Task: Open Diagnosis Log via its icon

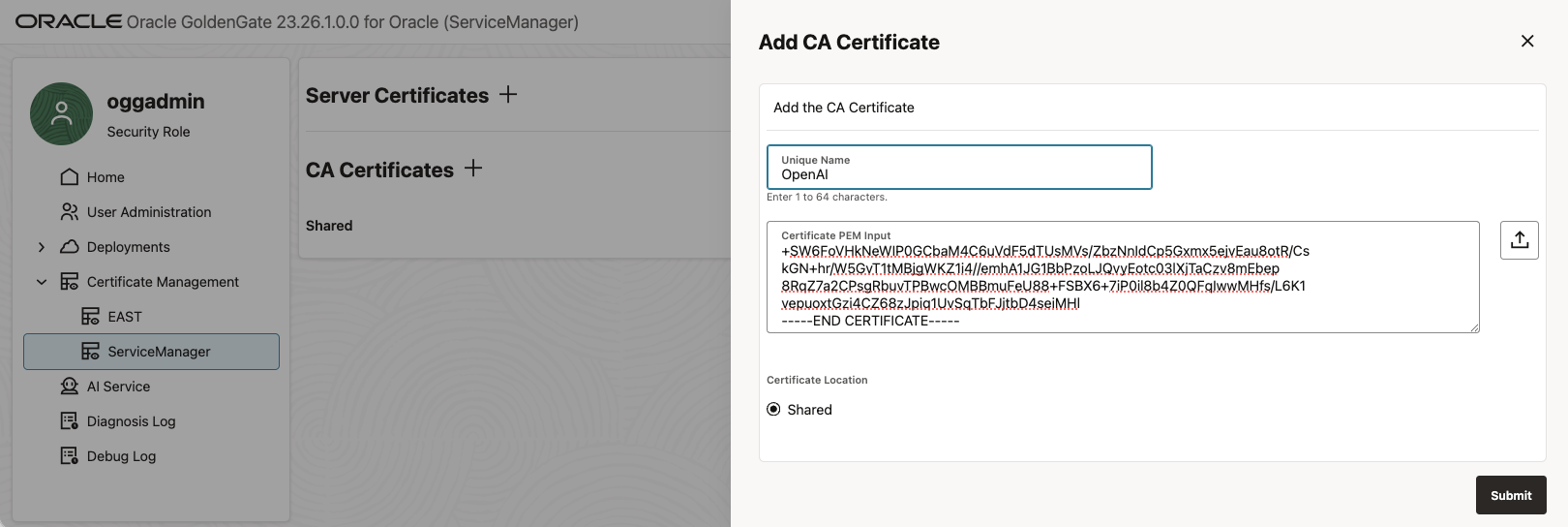Action: (x=69, y=421)
